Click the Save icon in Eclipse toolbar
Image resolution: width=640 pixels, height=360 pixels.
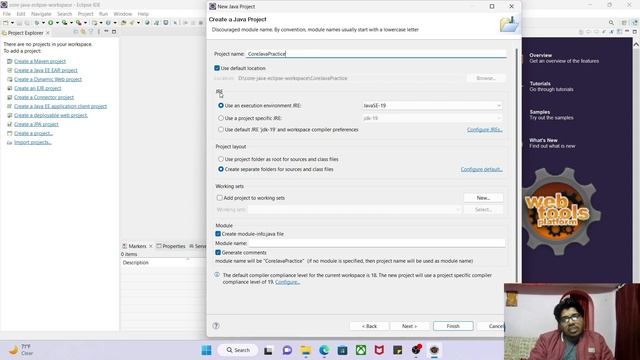19,23
